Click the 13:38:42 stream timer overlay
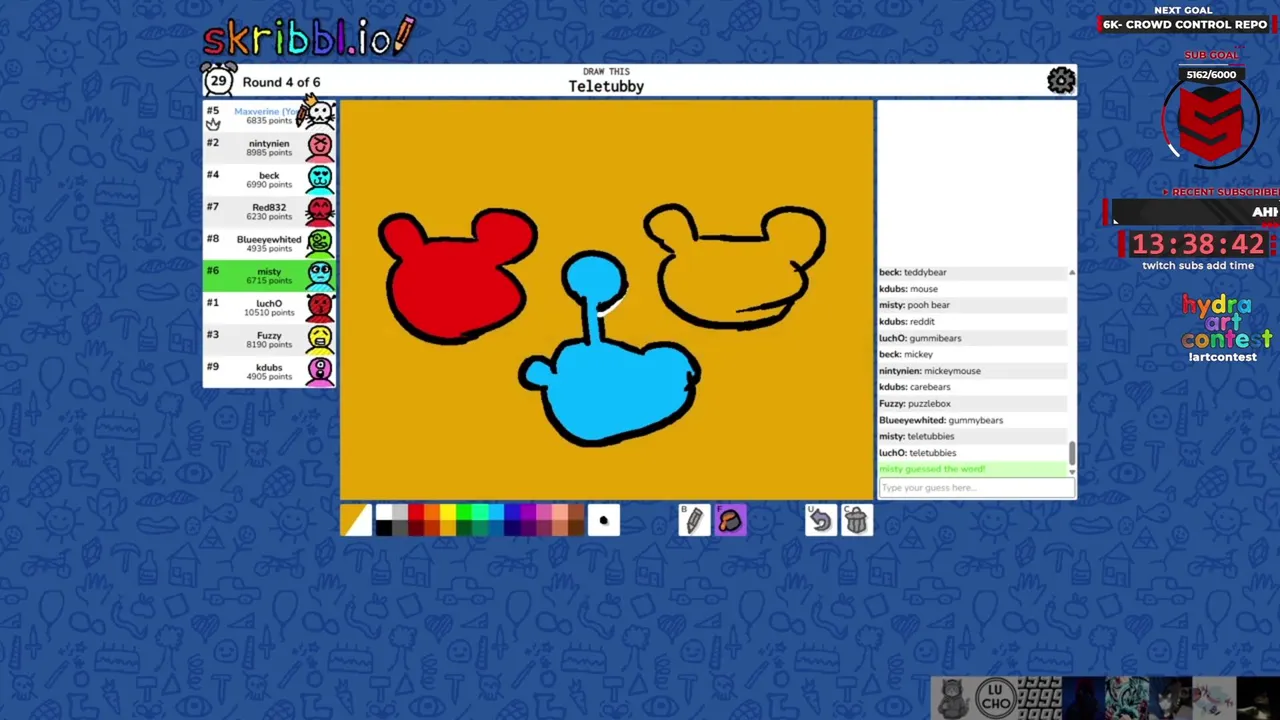Viewport: 1280px width, 720px height. click(x=1198, y=244)
